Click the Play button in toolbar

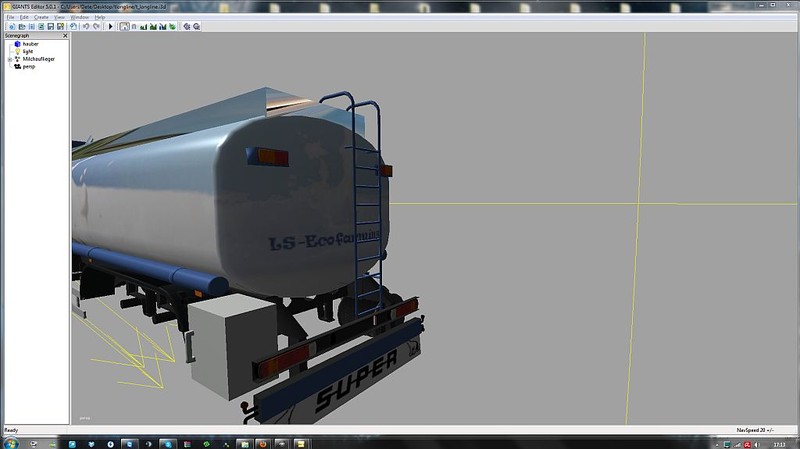tap(110, 27)
